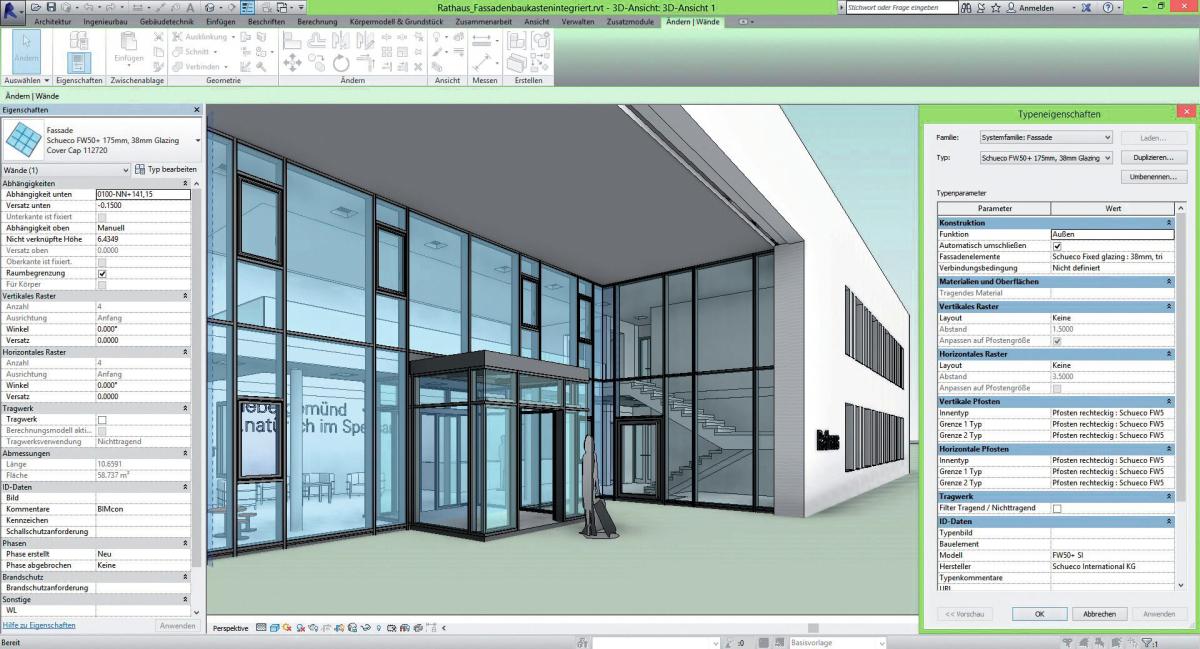Open the Basisvorlage dropdown in status bar

[x=836, y=642]
